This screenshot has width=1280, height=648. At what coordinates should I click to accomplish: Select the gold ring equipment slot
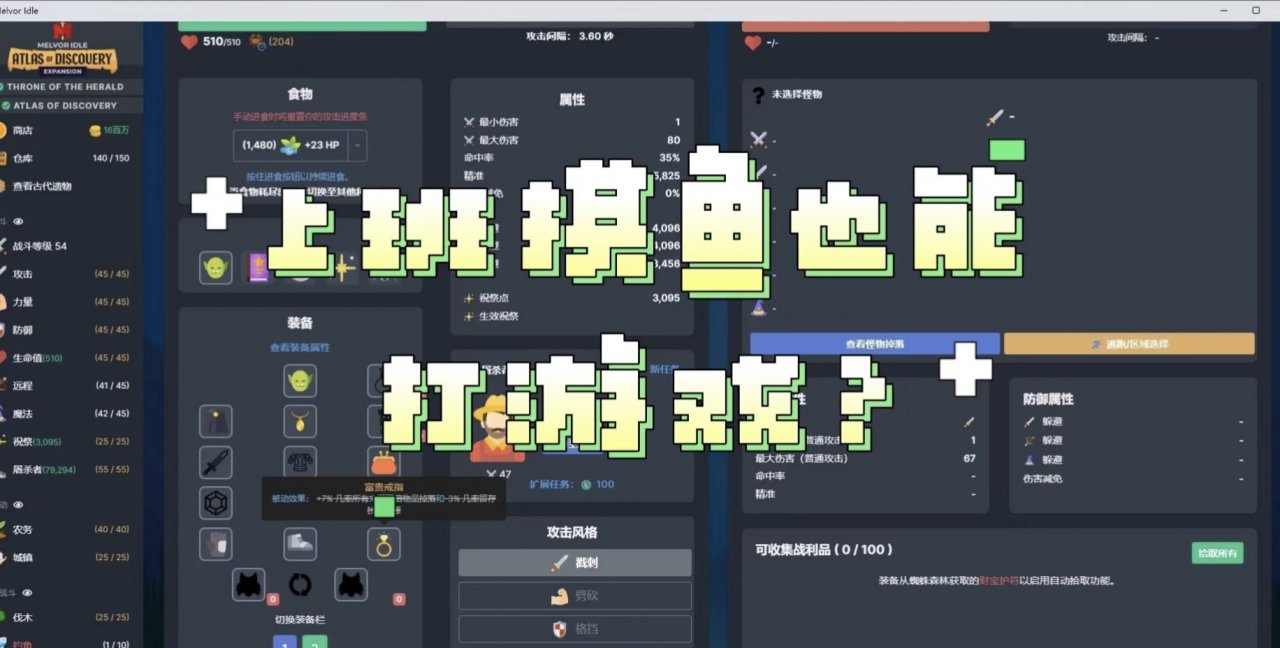pos(384,544)
